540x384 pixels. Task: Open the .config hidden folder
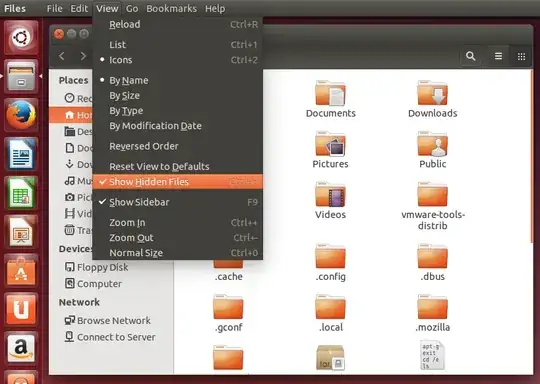click(330, 256)
